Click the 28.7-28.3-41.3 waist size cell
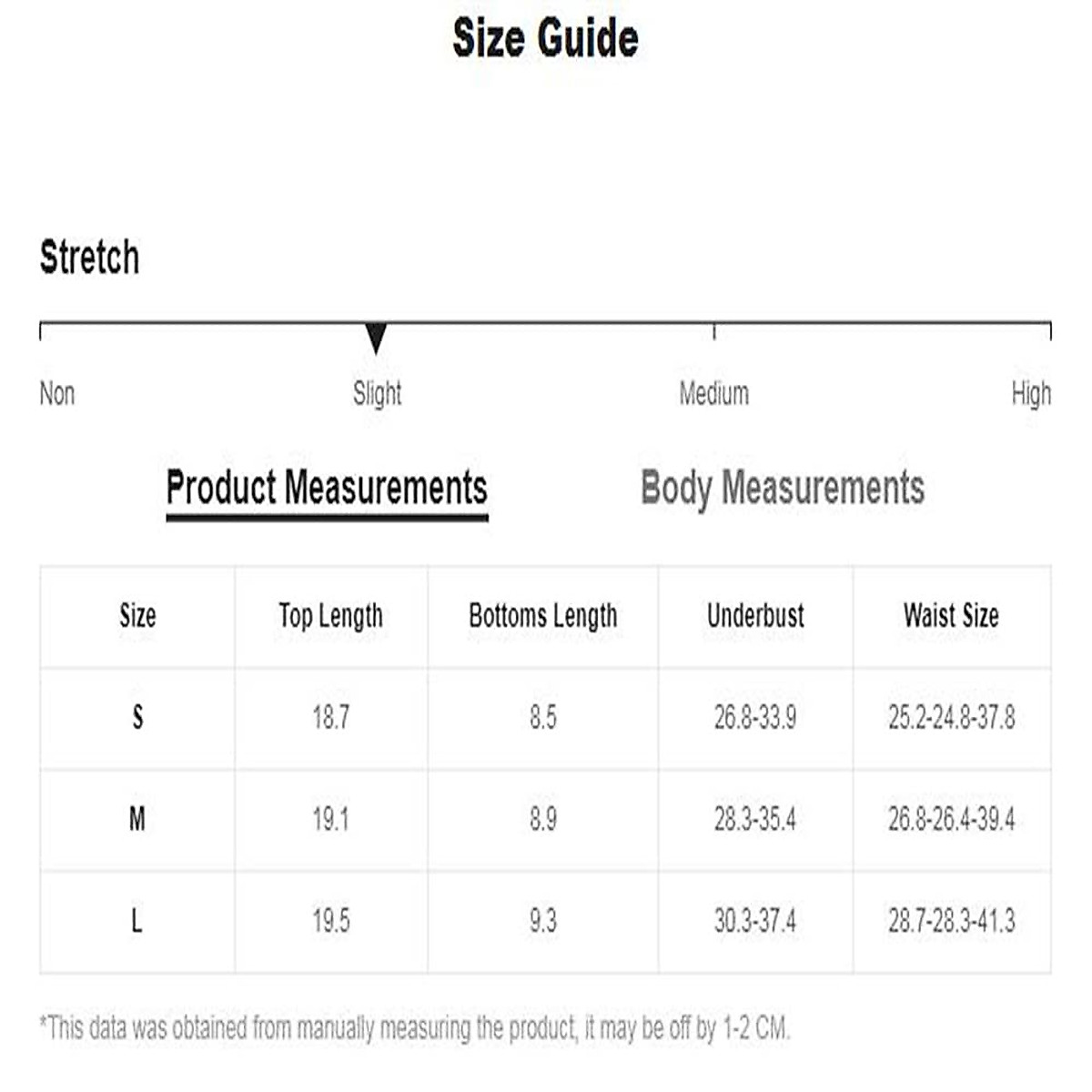The image size is (1092, 1092). coord(951,921)
